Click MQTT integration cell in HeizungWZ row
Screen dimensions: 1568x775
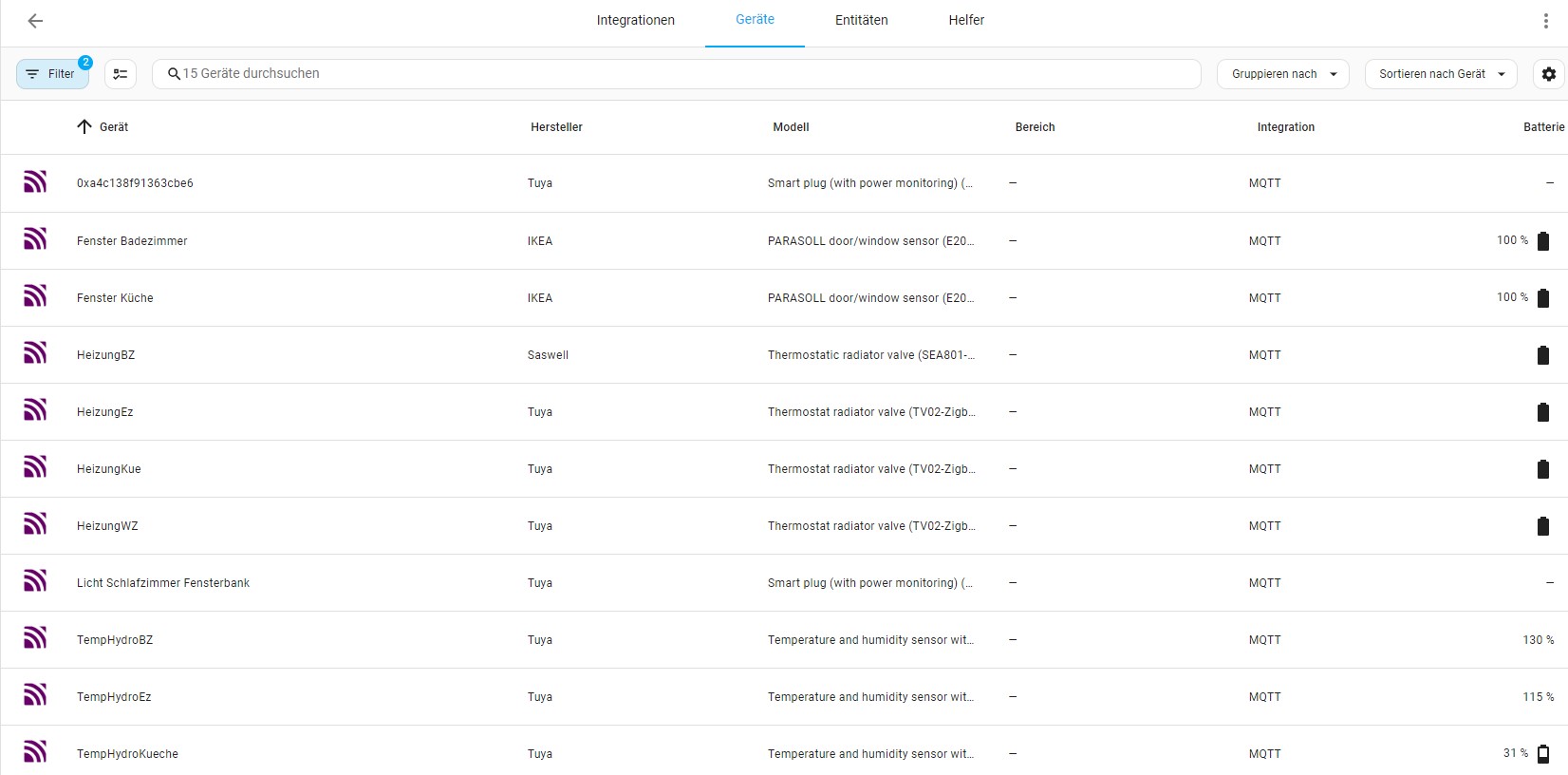(x=1264, y=526)
